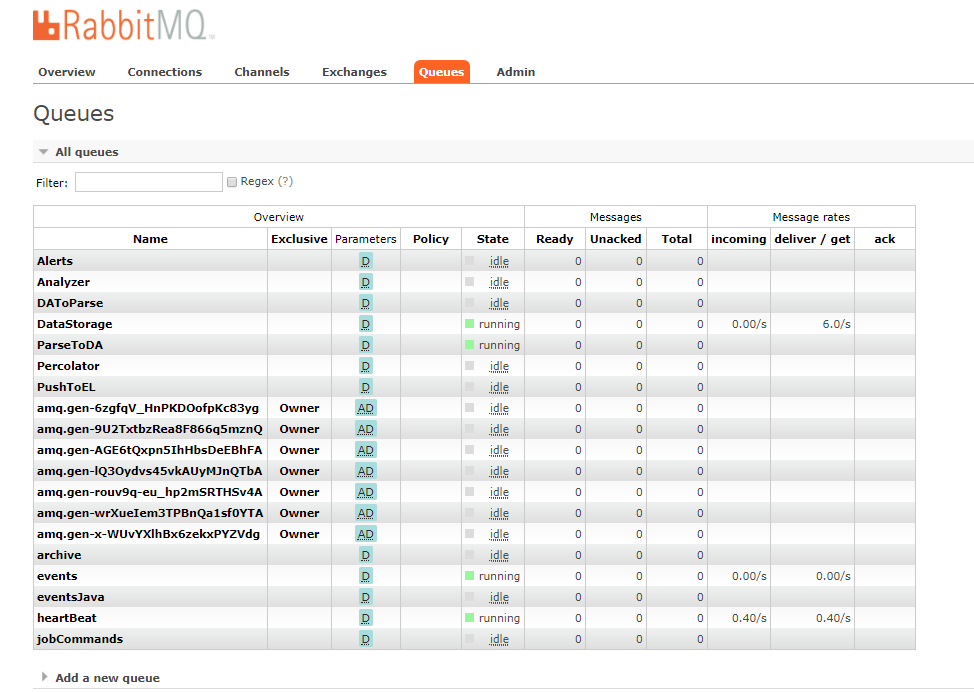Open the ParseToDA queue

(70, 345)
